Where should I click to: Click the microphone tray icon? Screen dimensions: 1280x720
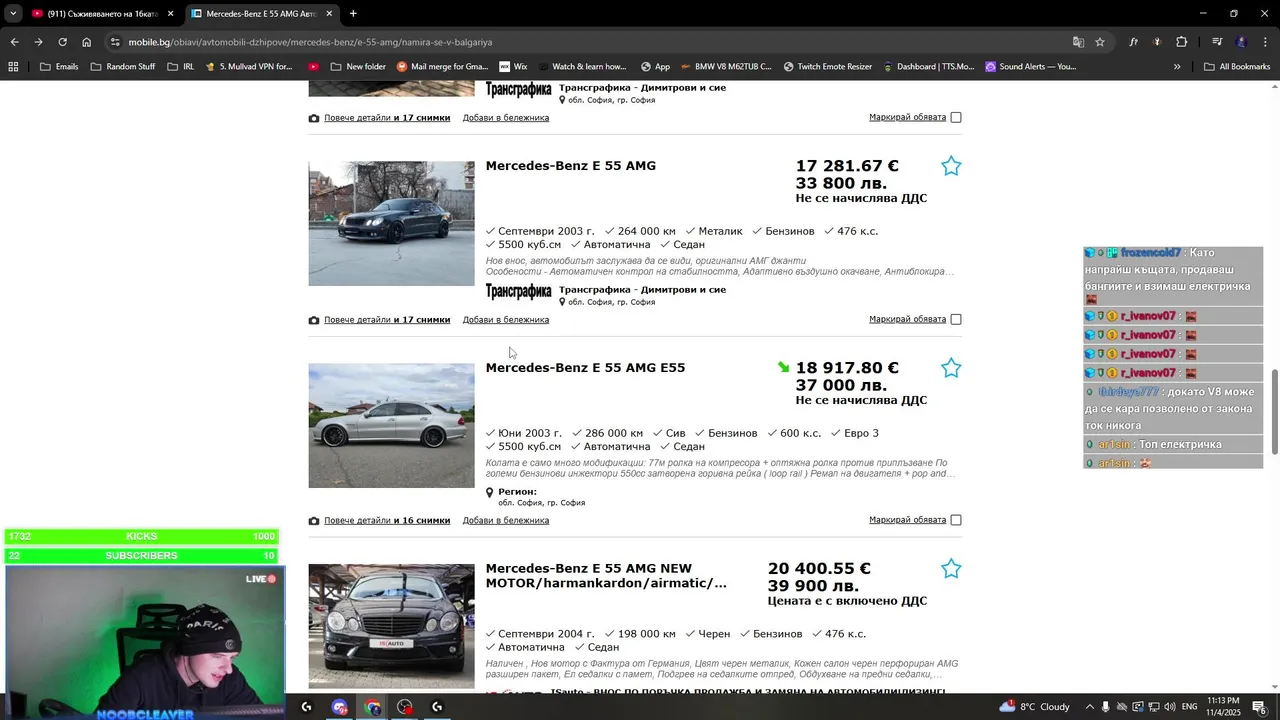pos(1105,707)
